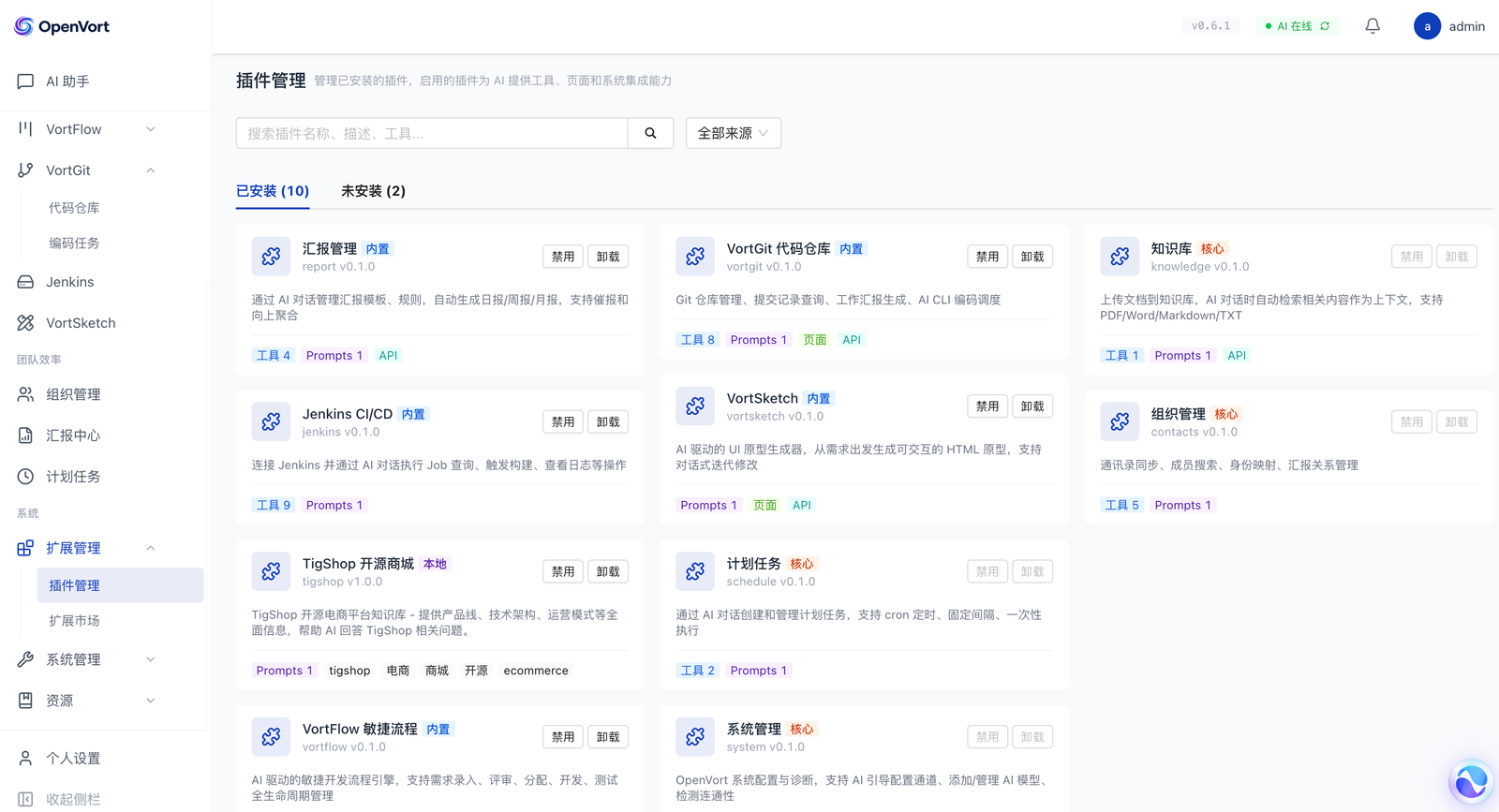The image size is (1499, 812).
Task: Open the floating AI assistant orb
Action: point(1470,781)
